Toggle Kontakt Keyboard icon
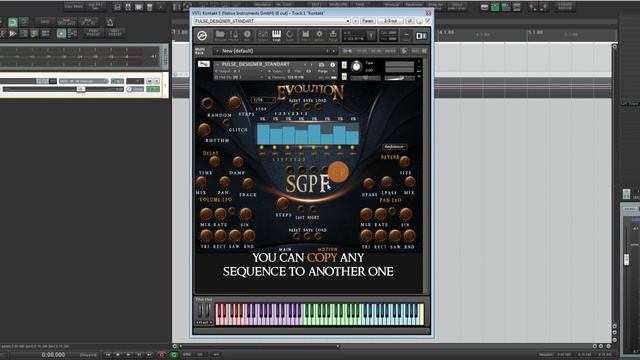The image size is (640, 360). pyautogui.click(x=276, y=35)
